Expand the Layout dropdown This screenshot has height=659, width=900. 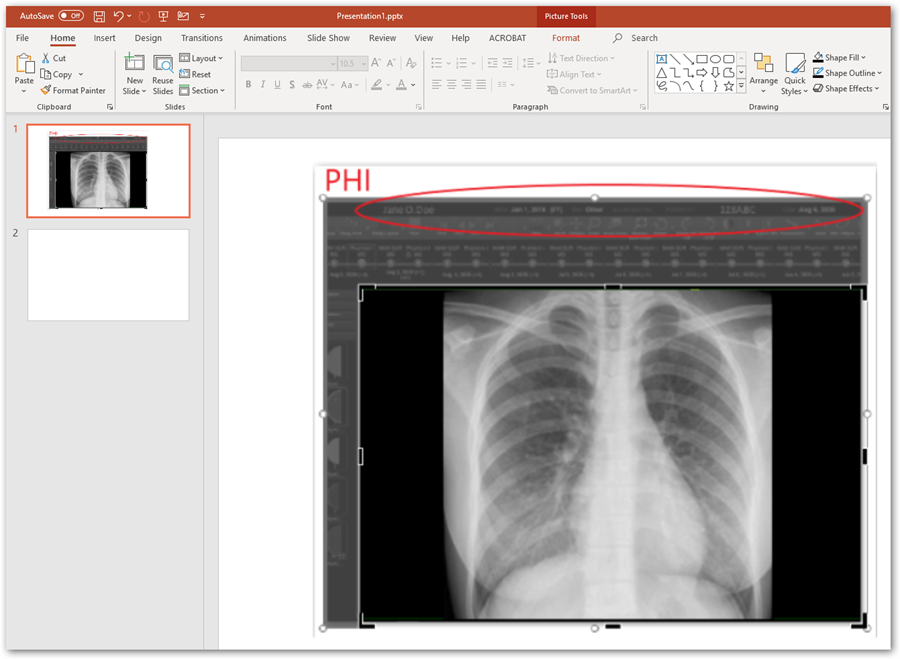(x=202, y=58)
